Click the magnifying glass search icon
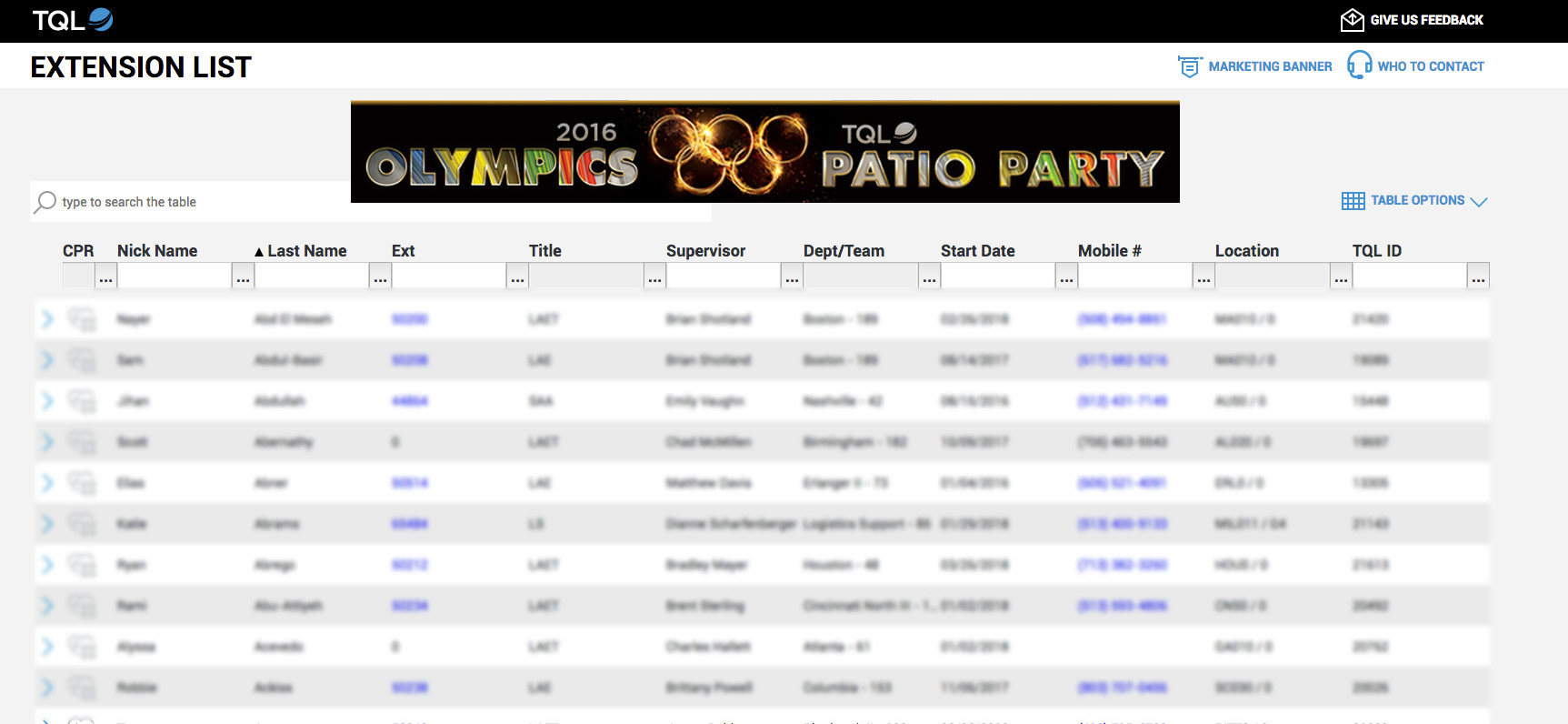This screenshot has height=724, width=1568. pyautogui.click(x=45, y=202)
